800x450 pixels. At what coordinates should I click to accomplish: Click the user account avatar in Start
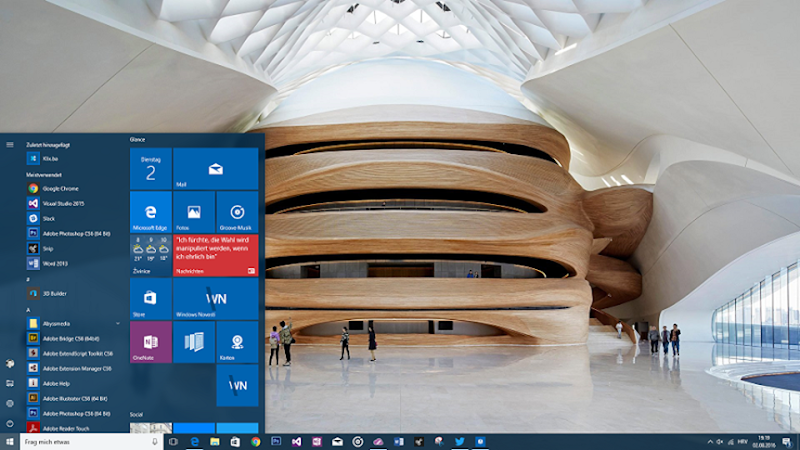tap(10, 364)
